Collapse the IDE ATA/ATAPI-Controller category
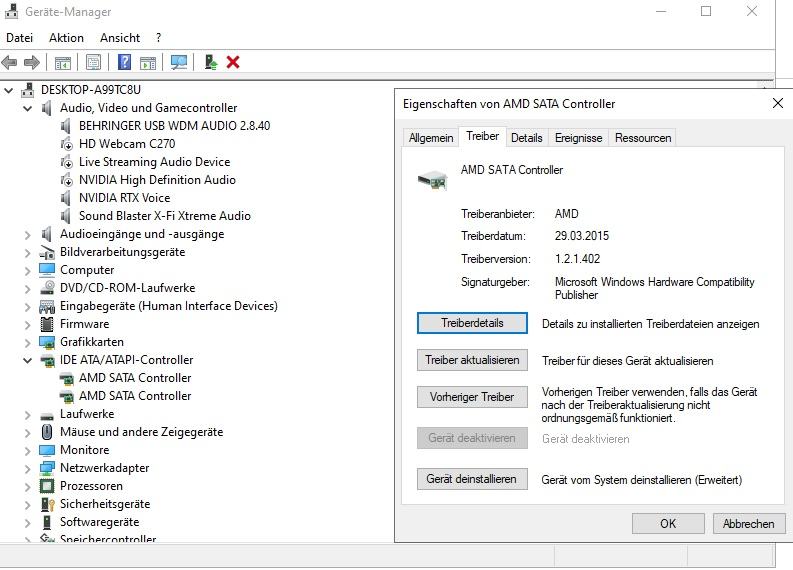The width and height of the screenshot is (793, 570). pyautogui.click(x=28, y=360)
